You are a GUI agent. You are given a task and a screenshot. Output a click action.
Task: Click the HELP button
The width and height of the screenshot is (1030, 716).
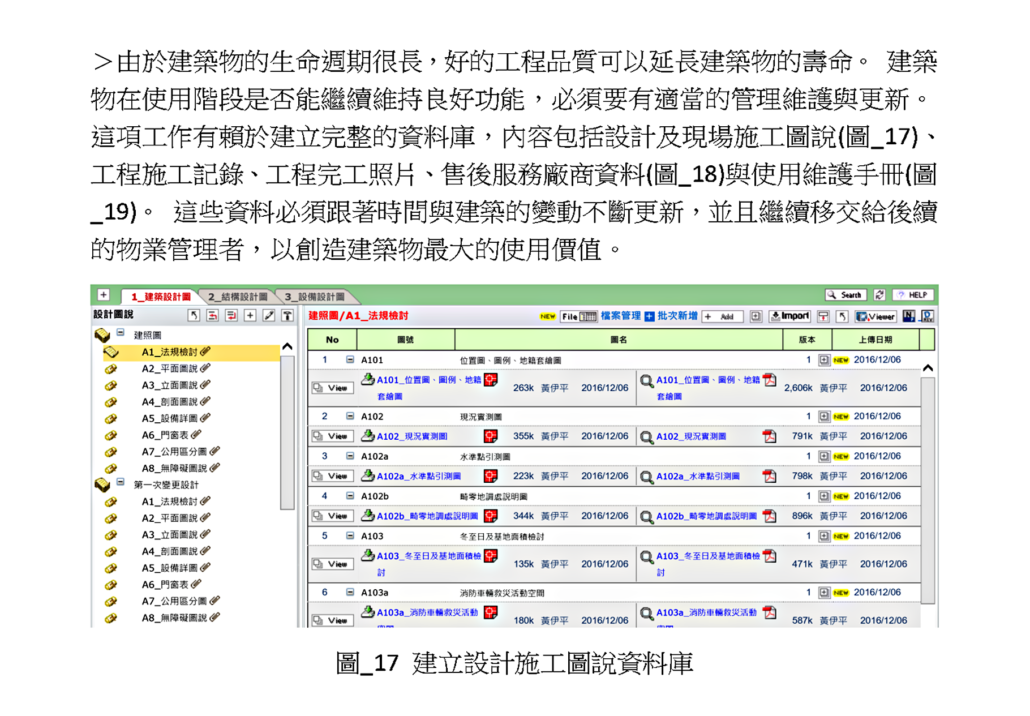click(x=913, y=296)
